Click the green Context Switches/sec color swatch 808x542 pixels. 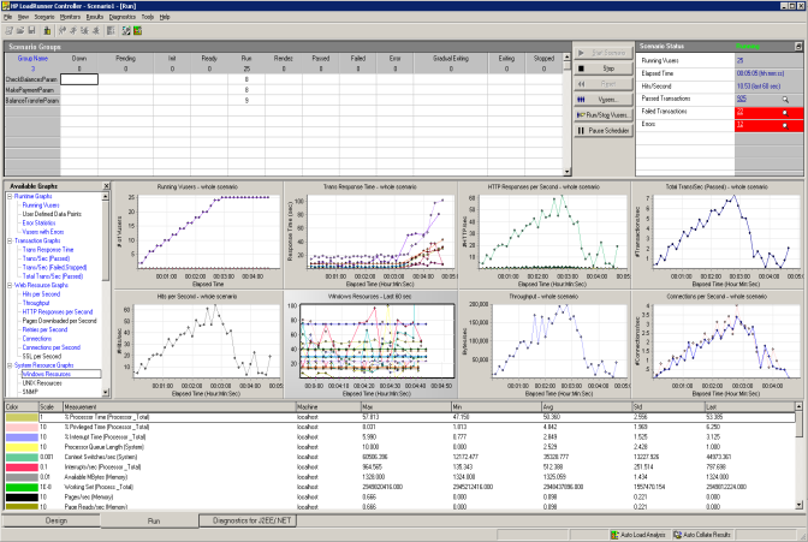20,457
